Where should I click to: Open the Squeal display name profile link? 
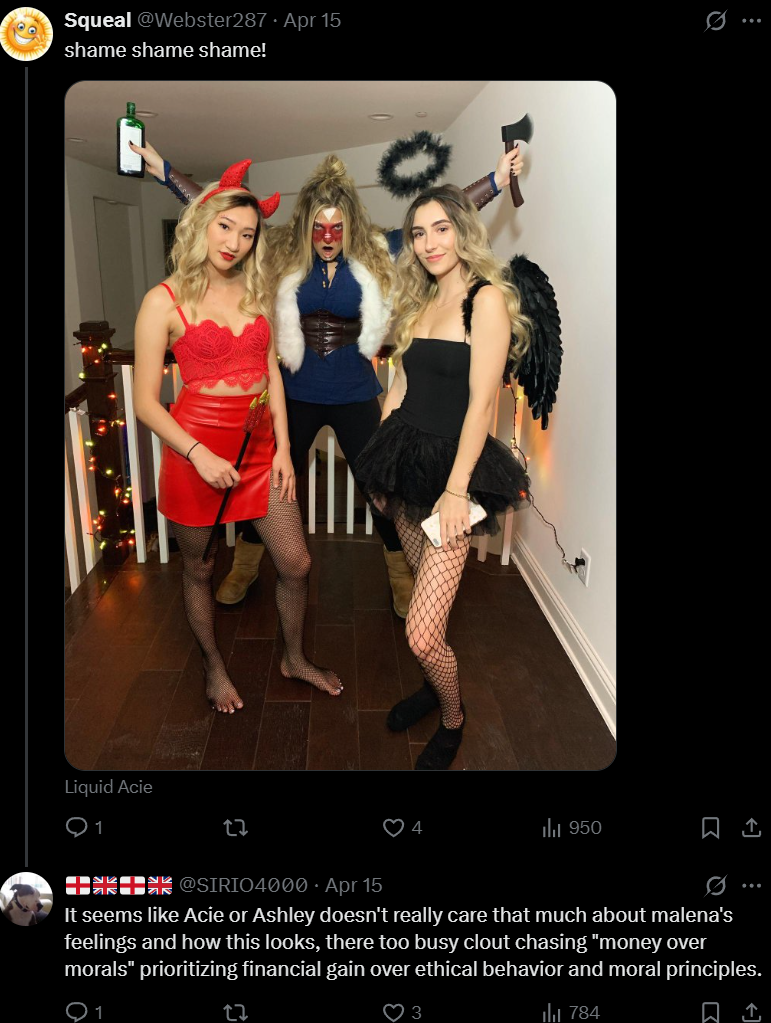98,20
